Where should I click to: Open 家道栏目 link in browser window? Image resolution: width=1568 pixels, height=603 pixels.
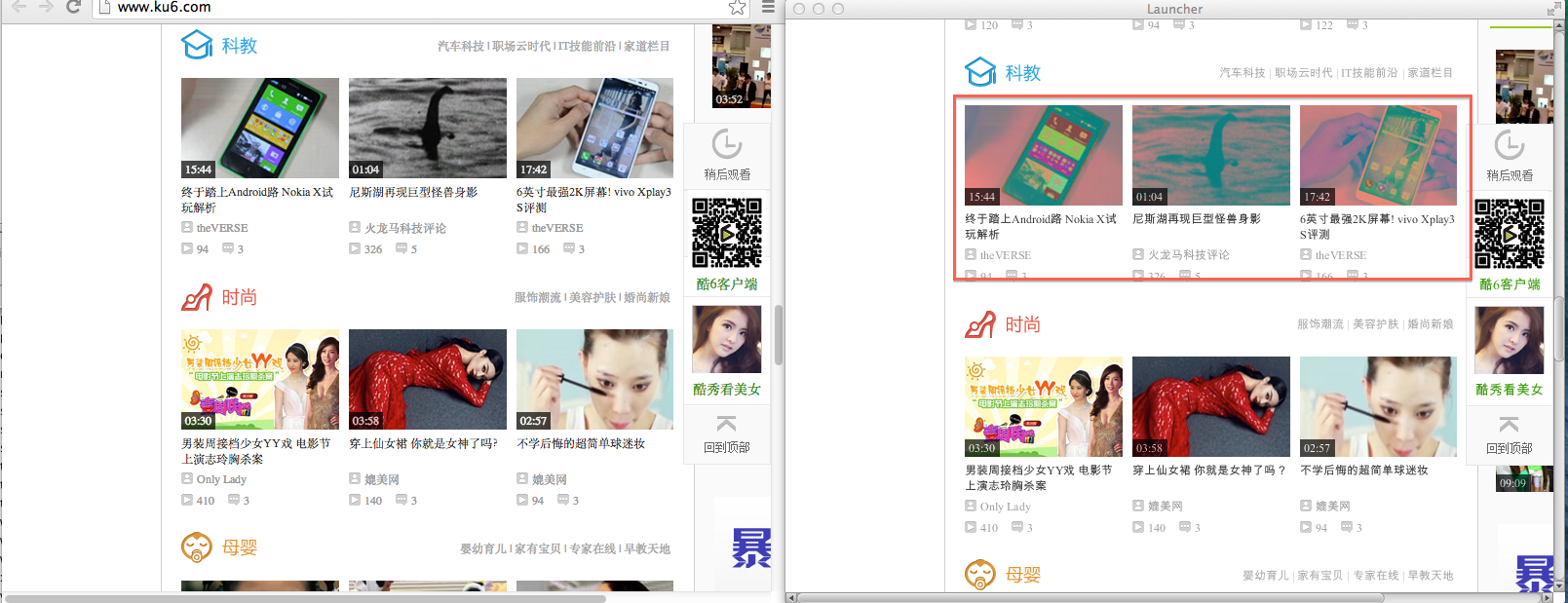click(x=647, y=46)
